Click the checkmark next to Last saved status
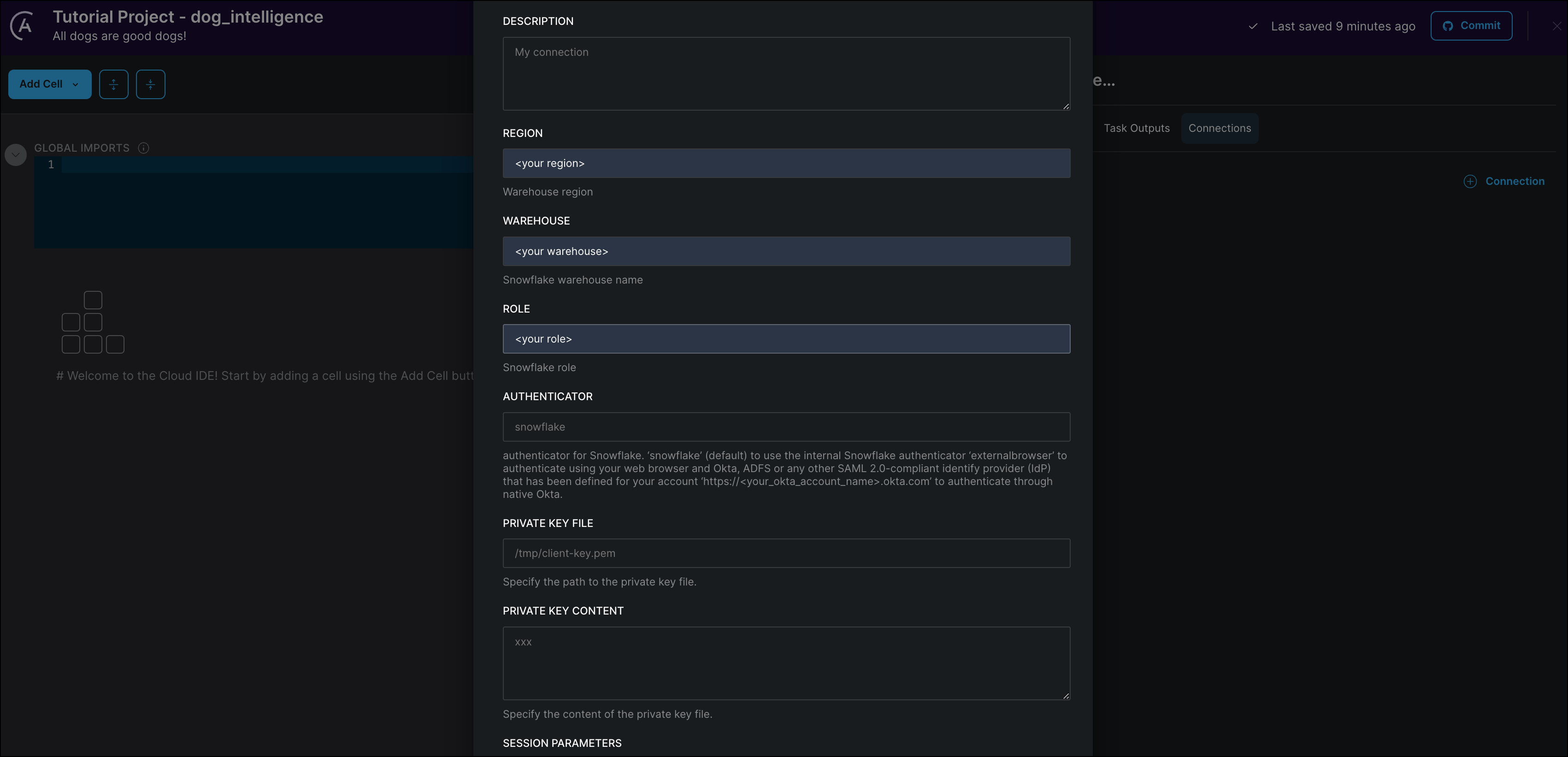The width and height of the screenshot is (1568, 757). click(1253, 26)
